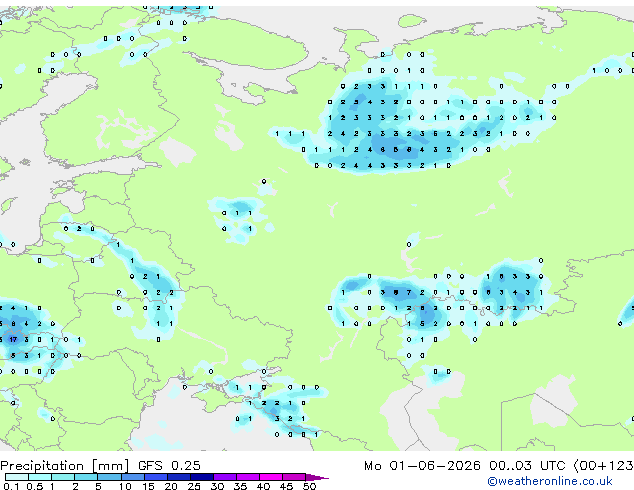Click the '50' legend scale label

(310, 486)
